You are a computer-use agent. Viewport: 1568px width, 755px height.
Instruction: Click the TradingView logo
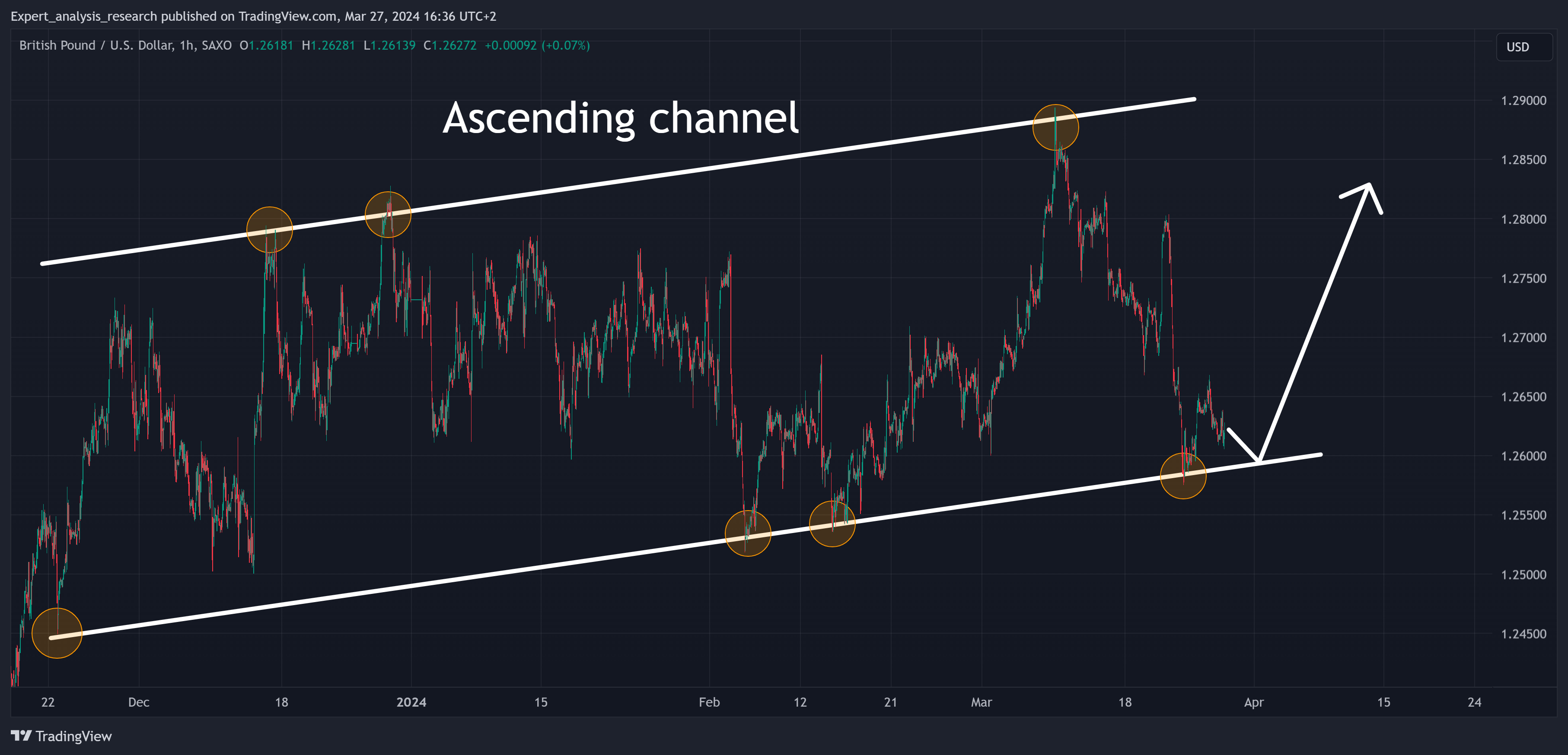61,736
